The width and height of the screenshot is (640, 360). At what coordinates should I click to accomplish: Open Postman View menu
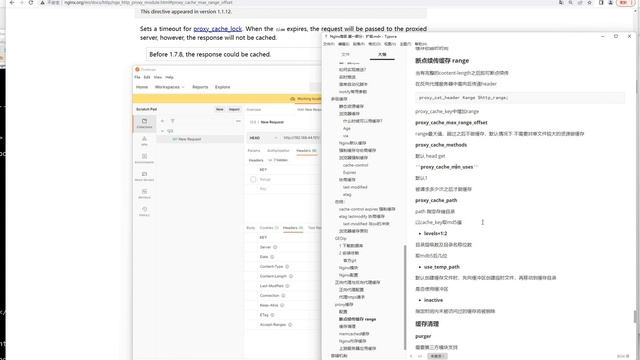pos(158,77)
